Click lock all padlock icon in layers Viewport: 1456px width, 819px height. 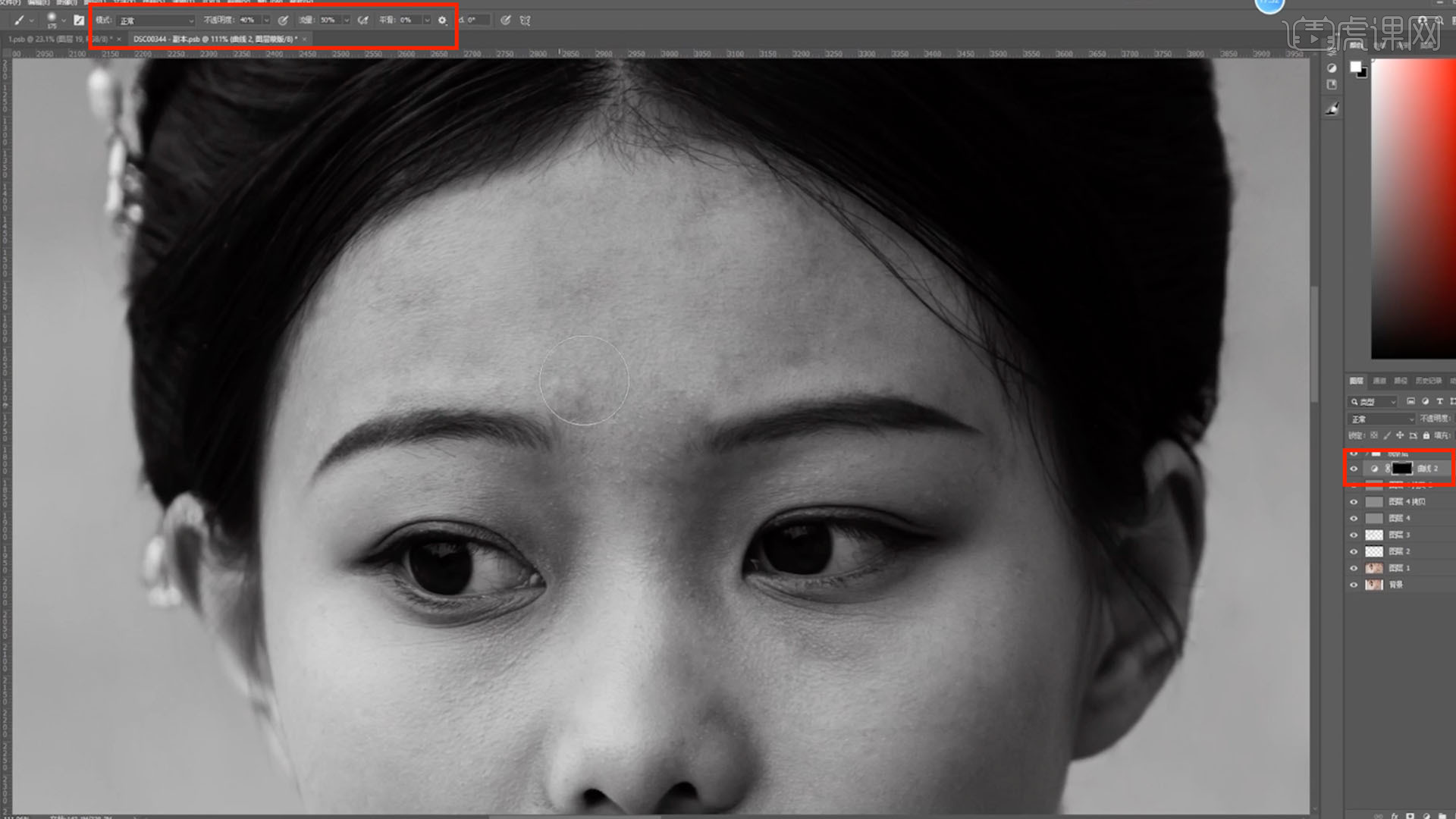(x=1426, y=435)
